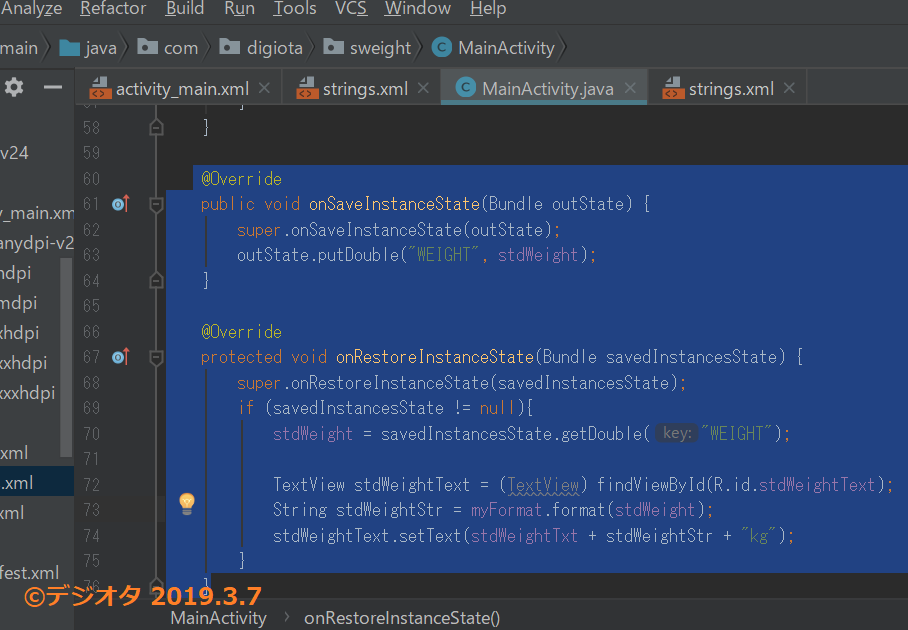Click onRestoreInstanceState() in bottom breadcrumb
908x630 pixels.
[402, 618]
